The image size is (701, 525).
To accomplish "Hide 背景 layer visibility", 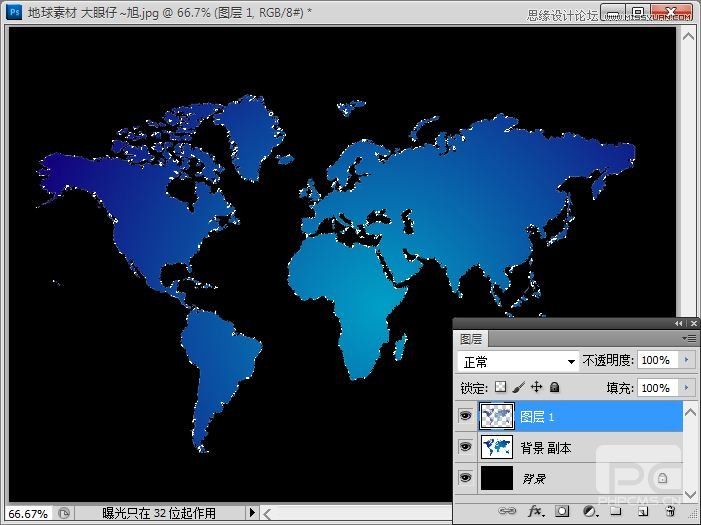I will 465,478.
